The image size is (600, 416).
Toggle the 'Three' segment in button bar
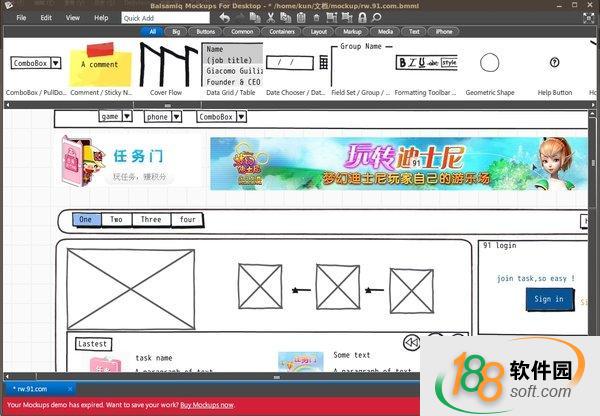(x=150, y=220)
